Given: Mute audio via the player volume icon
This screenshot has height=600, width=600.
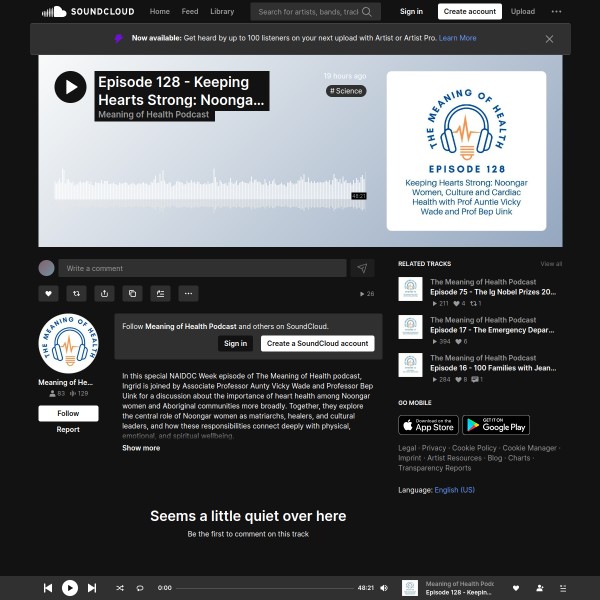Looking at the screenshot, I should (x=384, y=588).
